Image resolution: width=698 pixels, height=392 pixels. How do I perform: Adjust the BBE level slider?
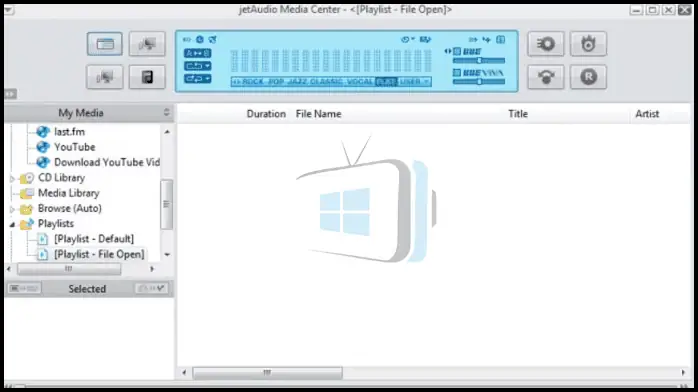point(479,61)
